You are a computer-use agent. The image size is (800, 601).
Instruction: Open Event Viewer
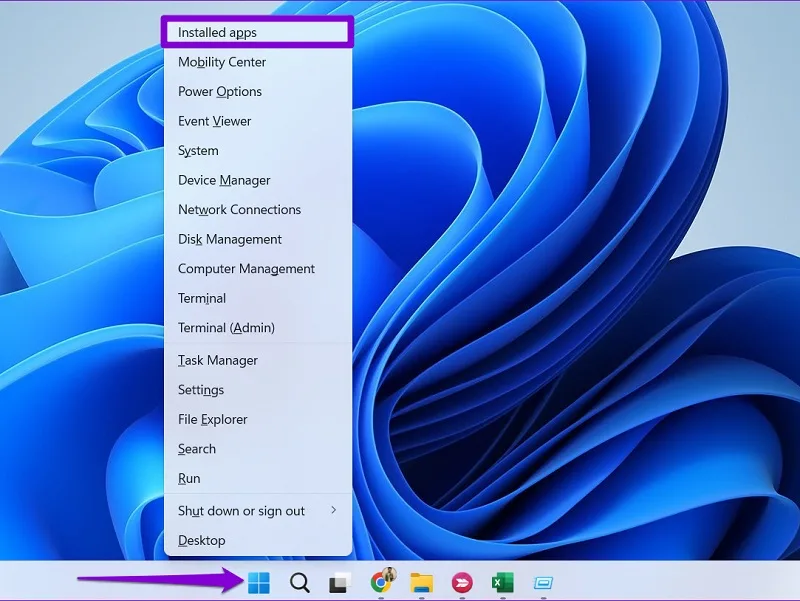(258, 121)
